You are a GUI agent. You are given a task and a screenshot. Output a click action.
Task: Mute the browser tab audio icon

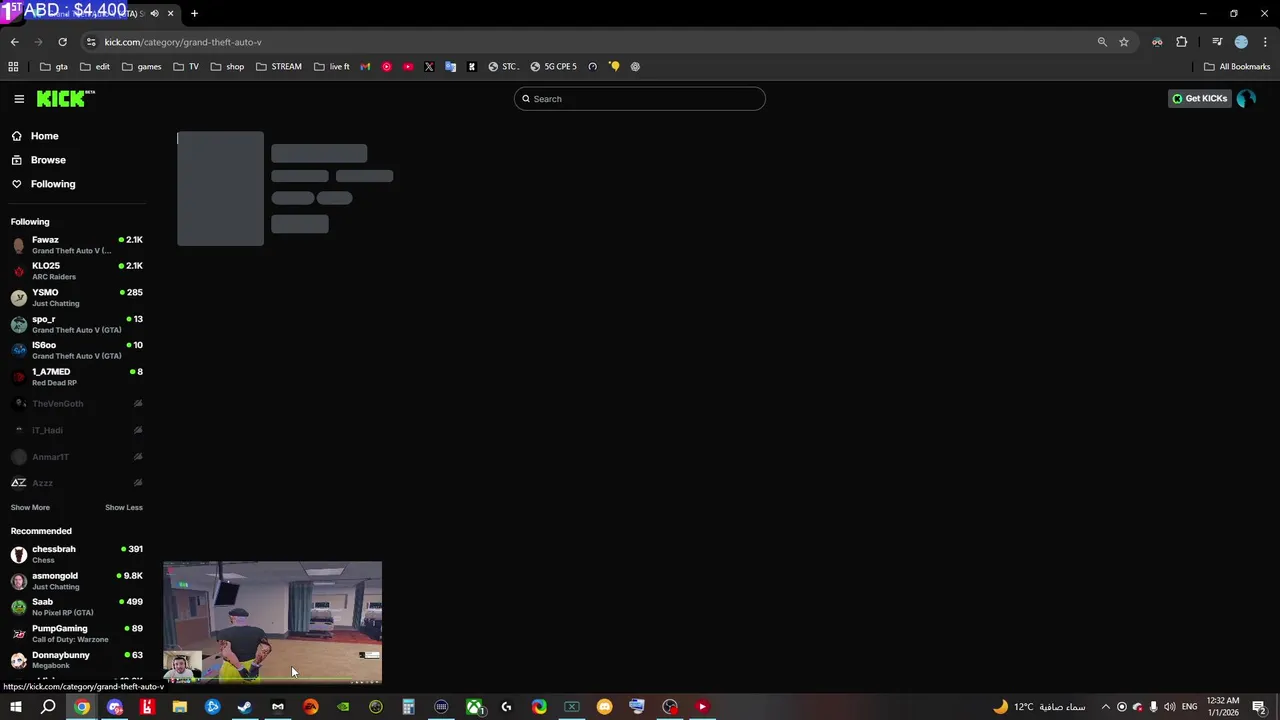pyautogui.click(x=154, y=13)
